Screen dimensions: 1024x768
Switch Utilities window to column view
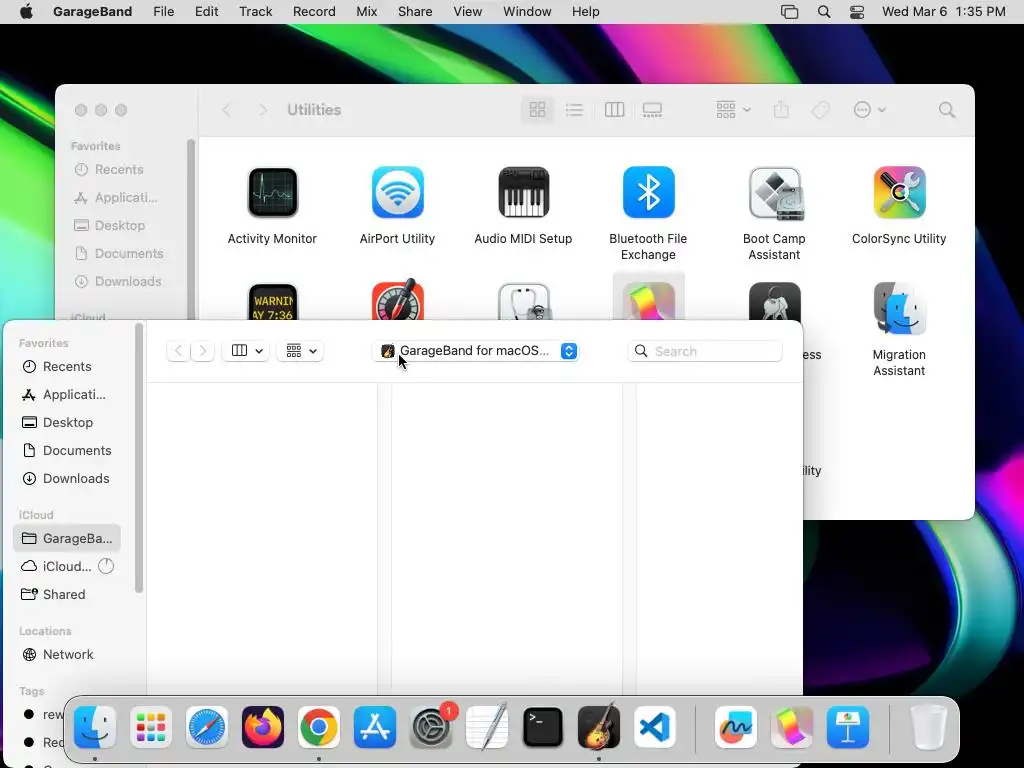tap(615, 110)
